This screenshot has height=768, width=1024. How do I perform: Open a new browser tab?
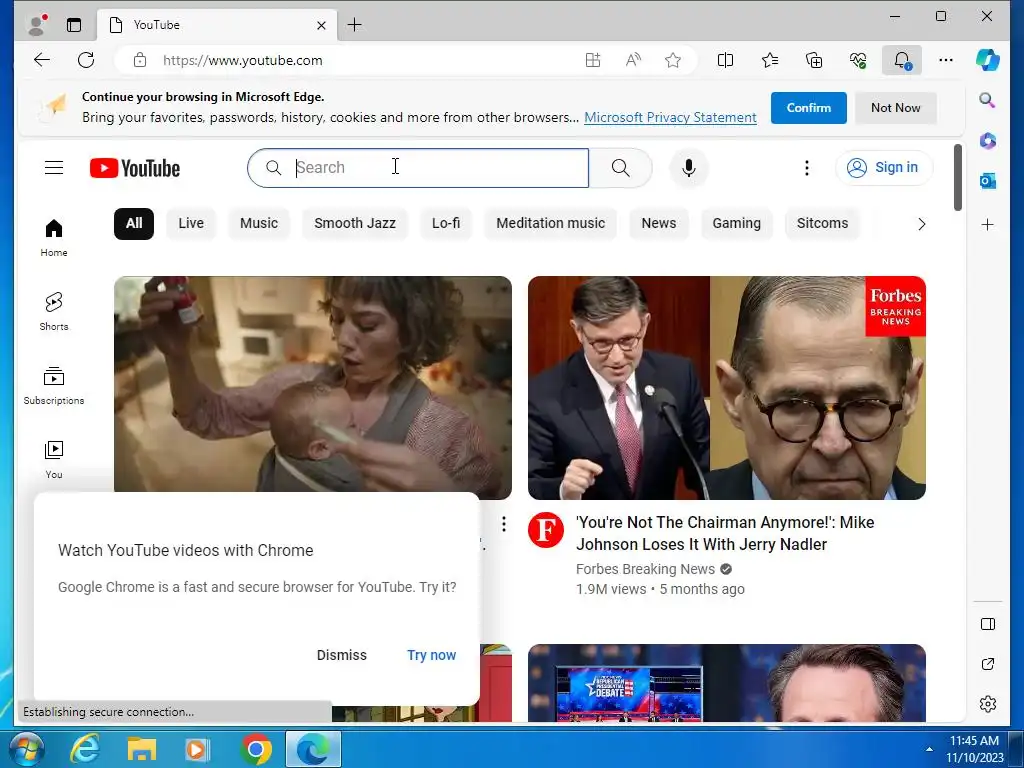[354, 25]
